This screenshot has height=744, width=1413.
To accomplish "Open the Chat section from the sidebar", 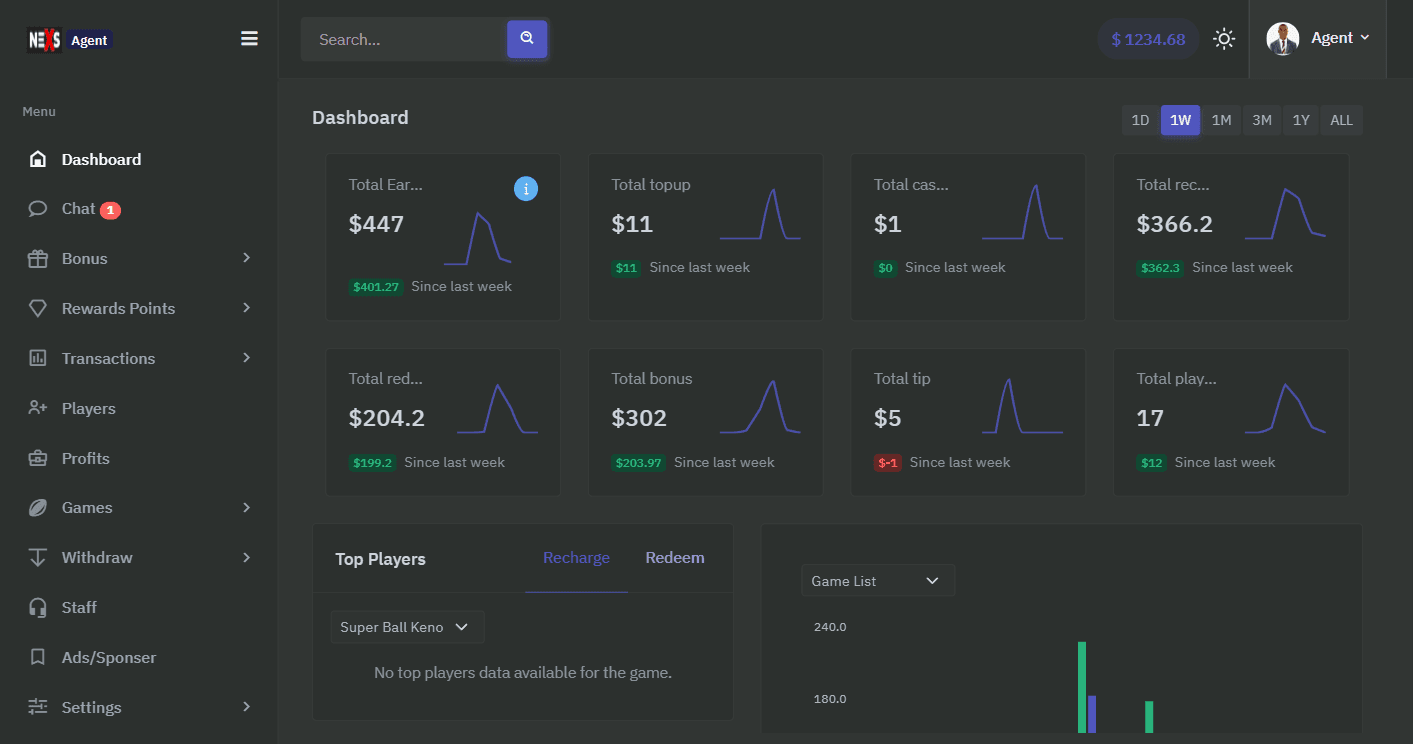I will pos(85,208).
